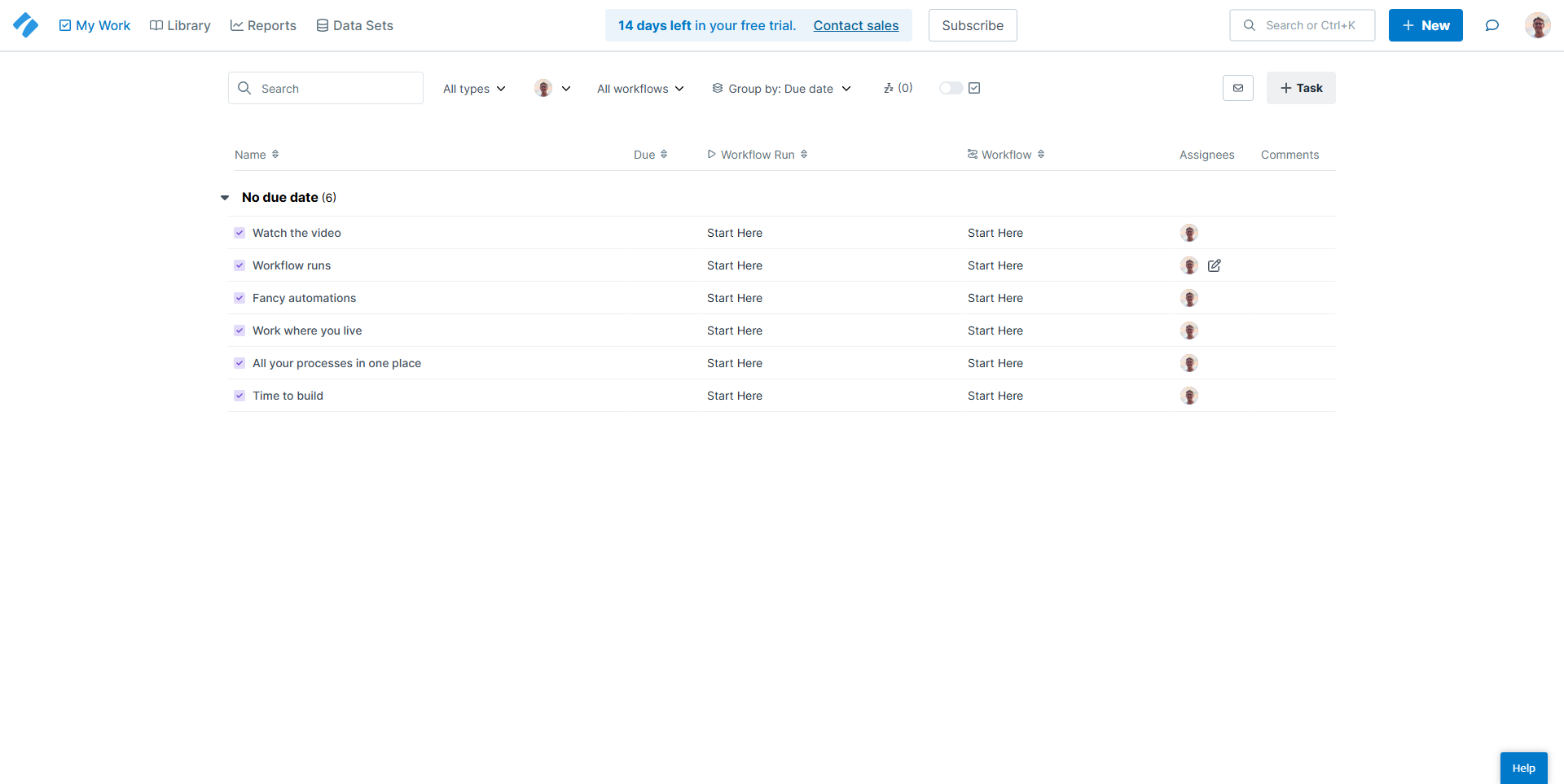Open user profile avatar in top bar
1564x784 pixels.
click(1537, 25)
